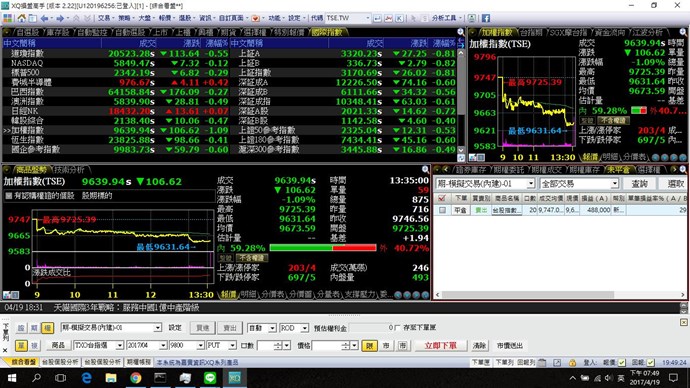Screen dimensions: 690x388
Task: Click the 價格 price input field
Action: [x=327, y=346]
